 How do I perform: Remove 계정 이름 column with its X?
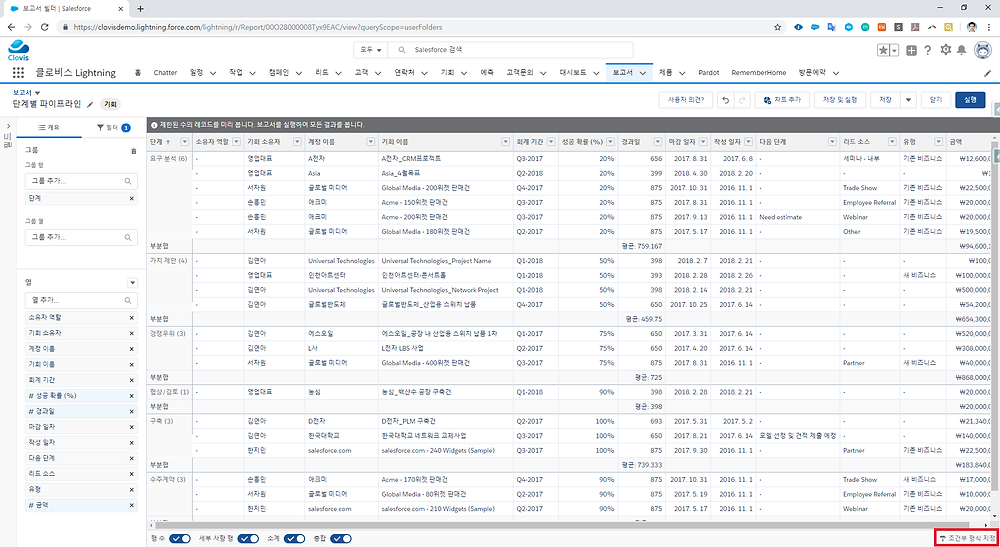[131, 349]
